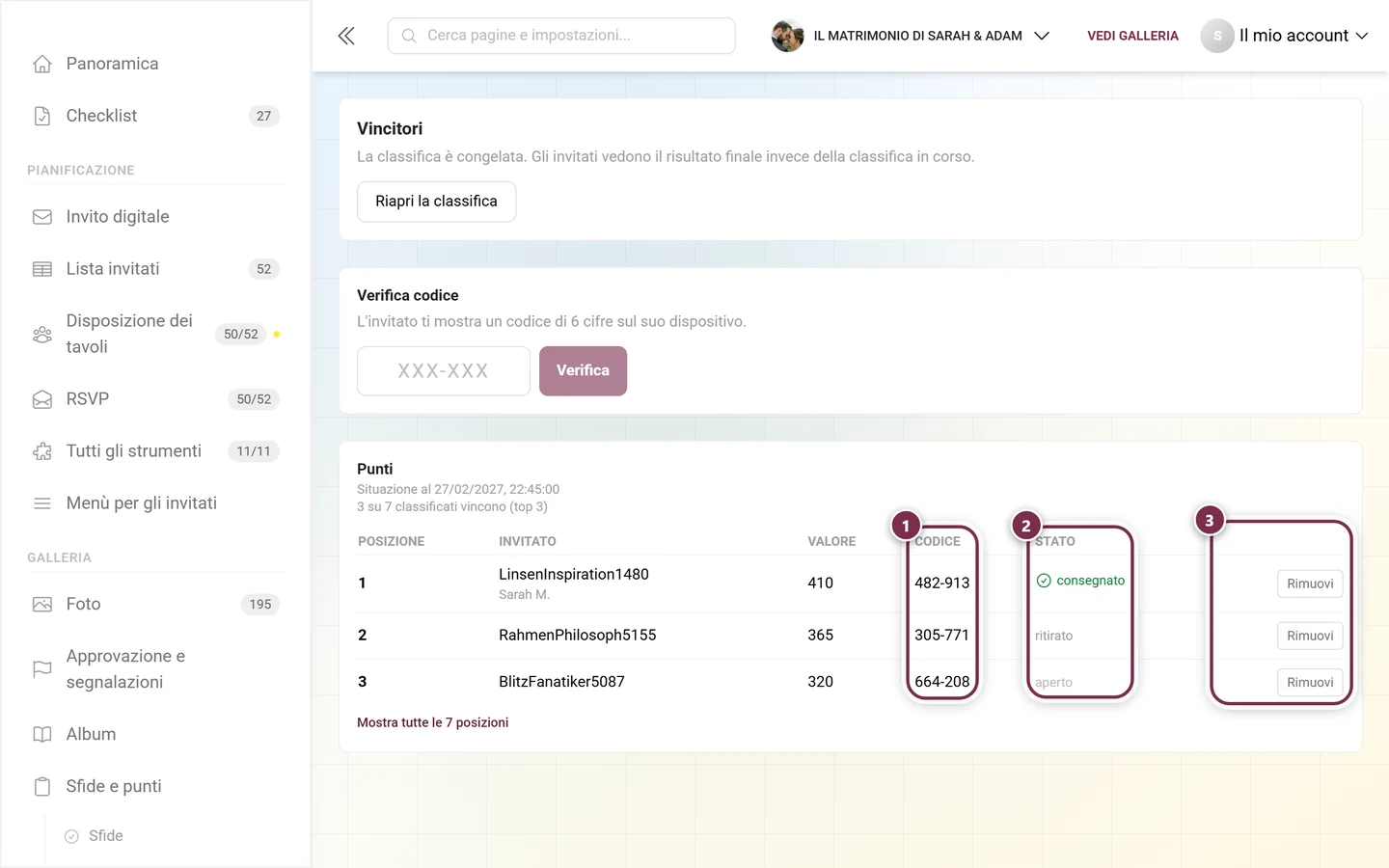Open Il mio account dropdown
Image resolution: width=1389 pixels, height=868 pixels.
click(x=1285, y=36)
